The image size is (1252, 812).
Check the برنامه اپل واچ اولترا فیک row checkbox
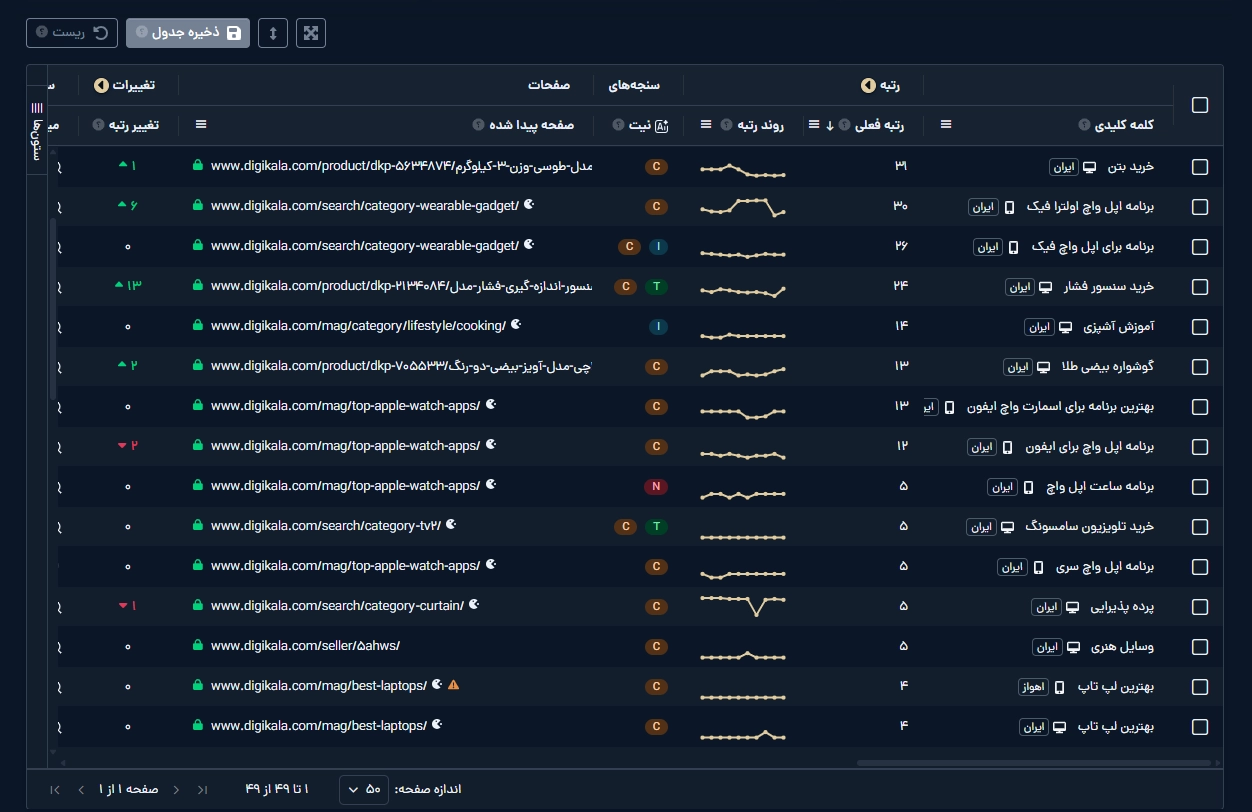coord(1200,207)
